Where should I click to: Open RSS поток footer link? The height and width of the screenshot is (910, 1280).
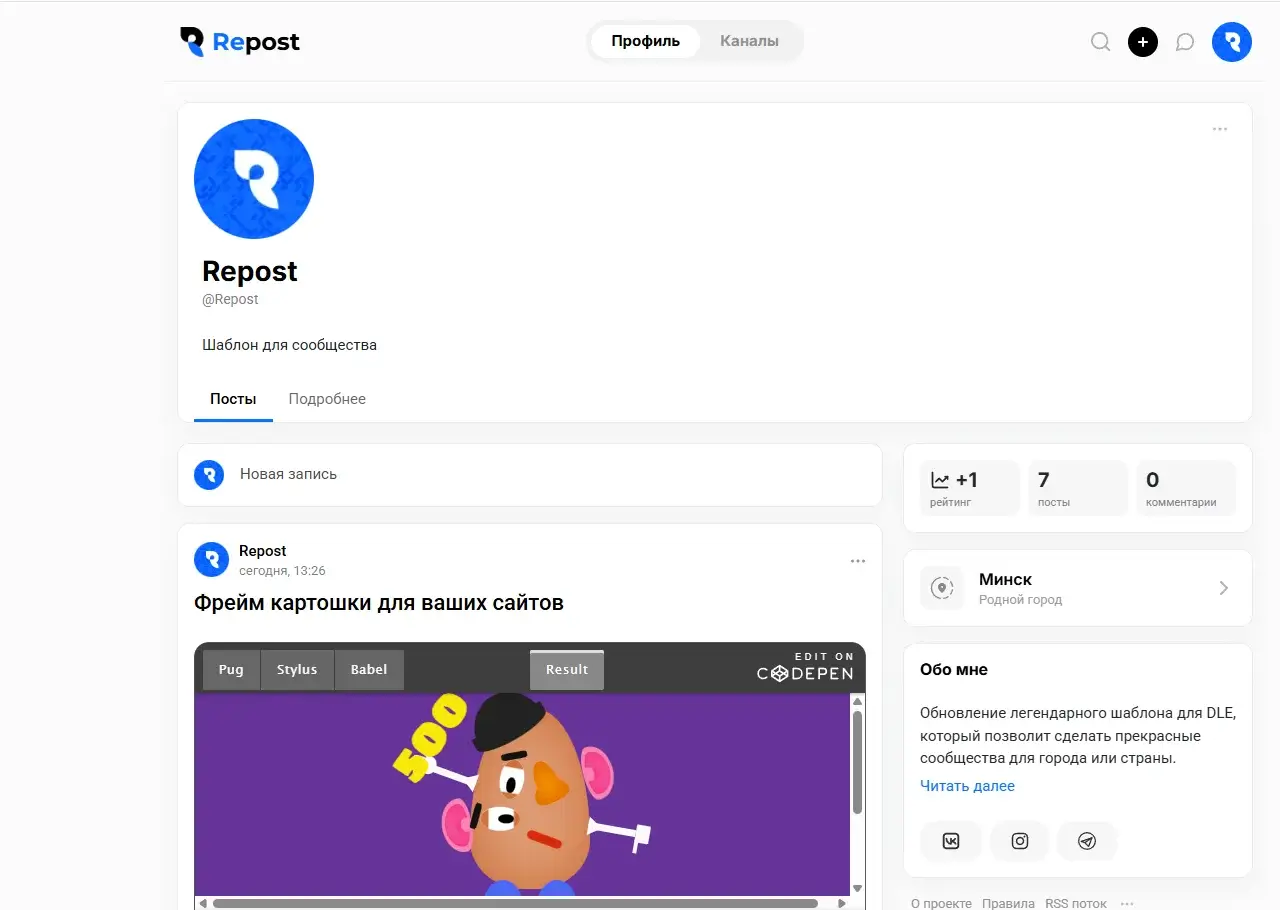point(1076,903)
